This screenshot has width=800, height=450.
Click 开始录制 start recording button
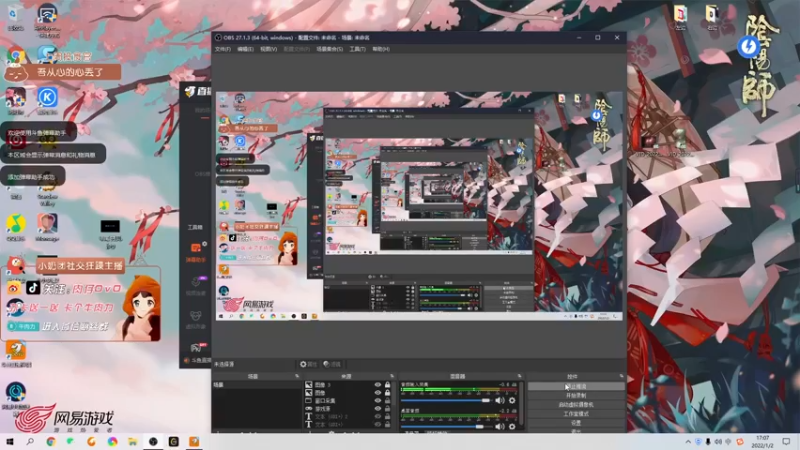pyautogui.click(x=576, y=395)
